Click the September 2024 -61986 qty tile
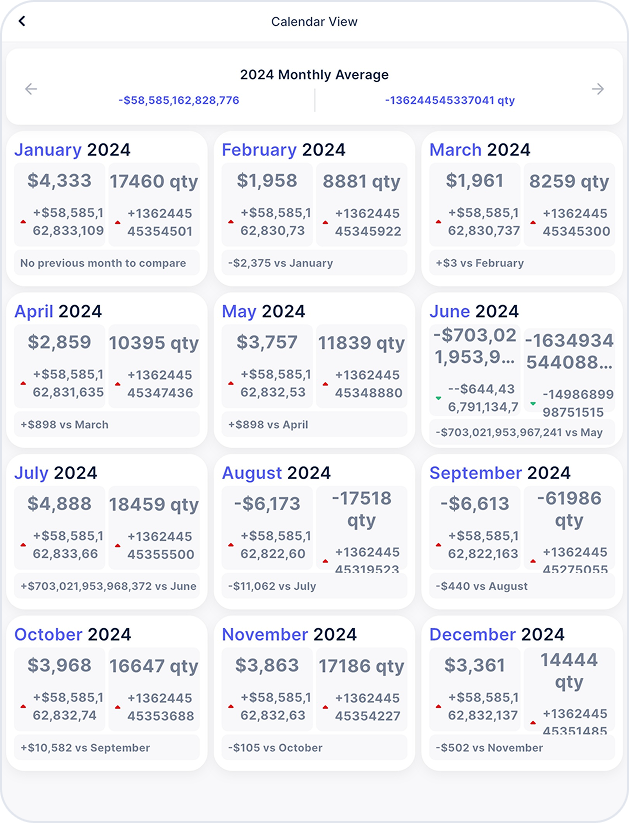Screen dimensions: 629x823 tap(569, 527)
